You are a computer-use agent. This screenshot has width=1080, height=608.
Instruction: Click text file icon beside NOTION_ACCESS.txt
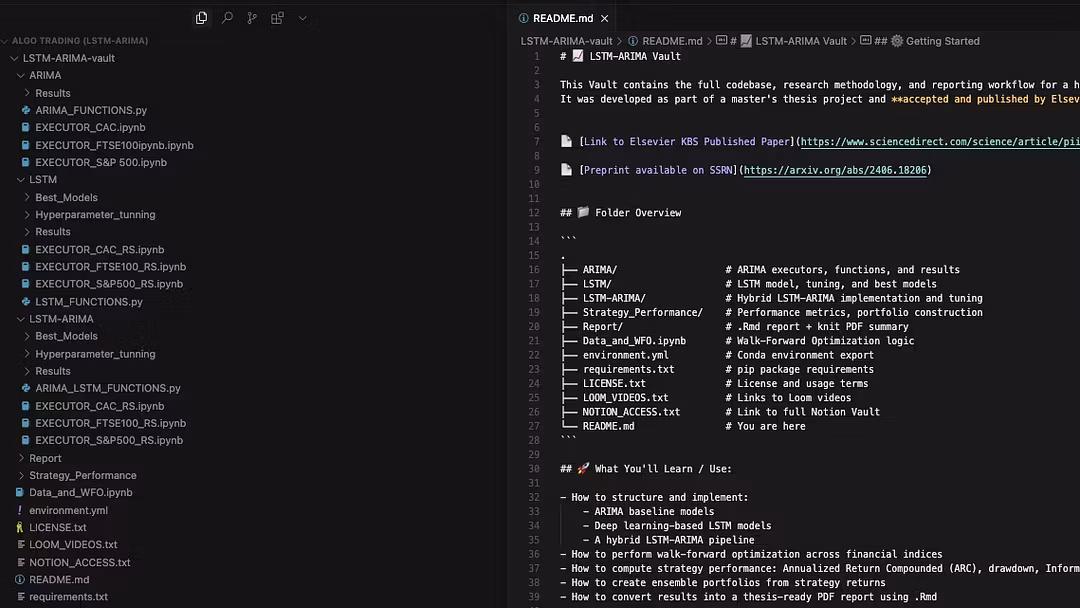[21, 563]
